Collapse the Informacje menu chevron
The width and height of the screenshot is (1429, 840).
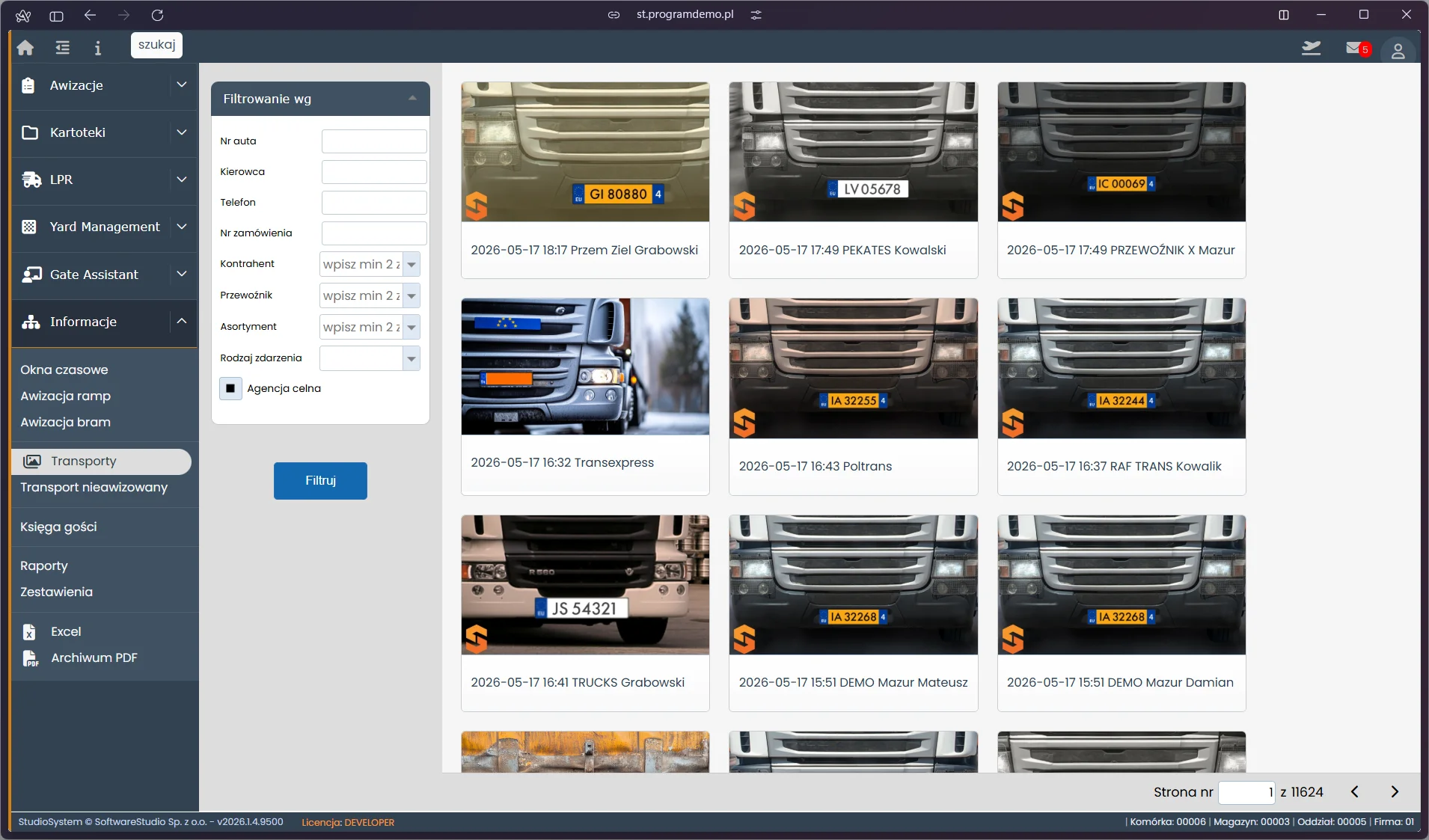[182, 321]
